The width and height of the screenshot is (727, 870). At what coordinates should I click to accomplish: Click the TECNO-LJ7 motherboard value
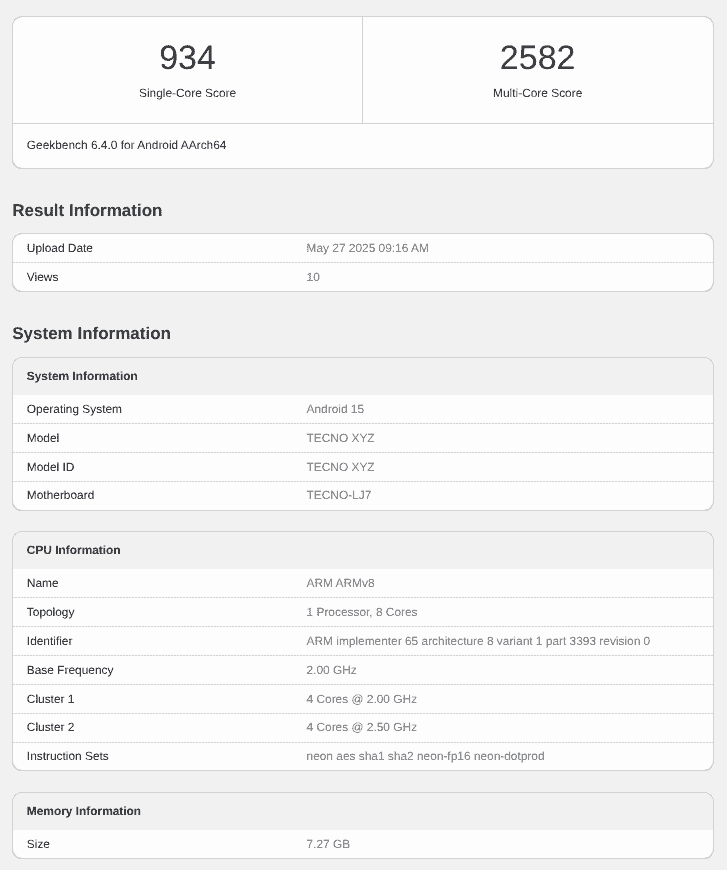338,495
